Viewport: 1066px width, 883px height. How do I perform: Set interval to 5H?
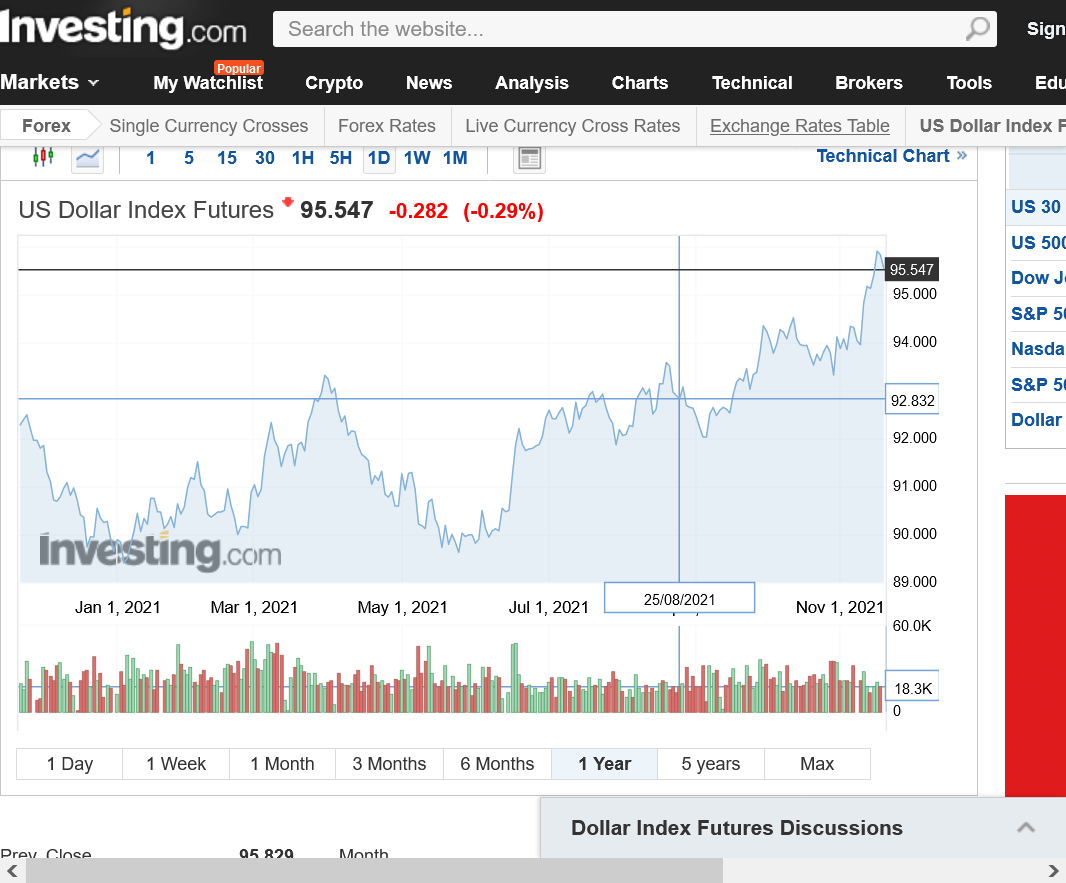341,158
